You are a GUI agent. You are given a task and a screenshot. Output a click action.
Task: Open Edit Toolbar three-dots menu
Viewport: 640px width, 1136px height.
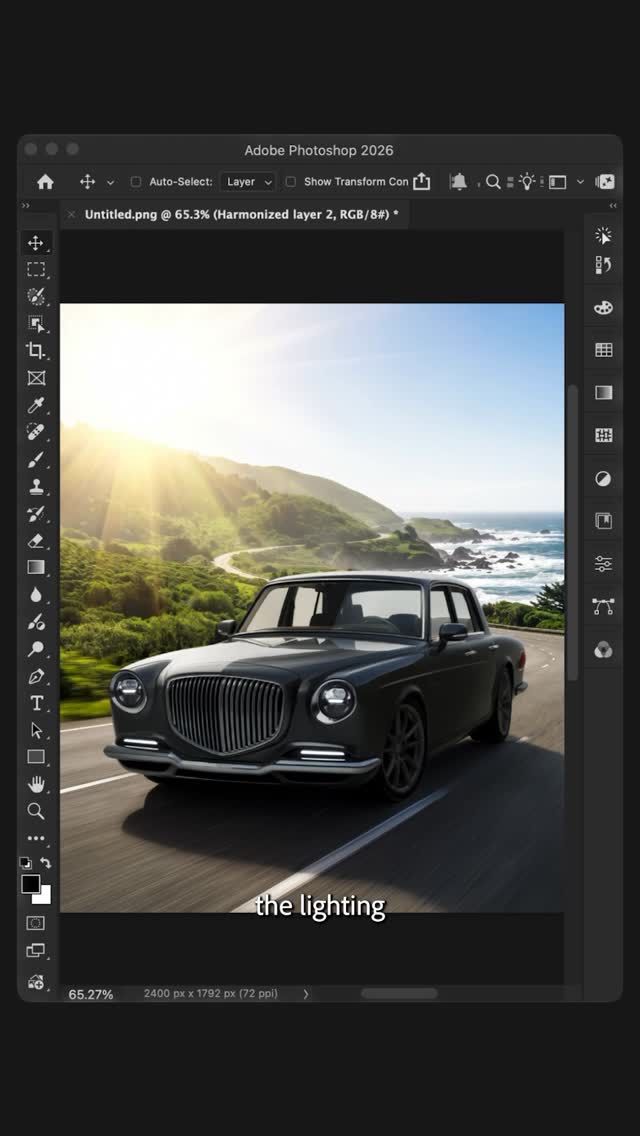[x=36, y=838]
